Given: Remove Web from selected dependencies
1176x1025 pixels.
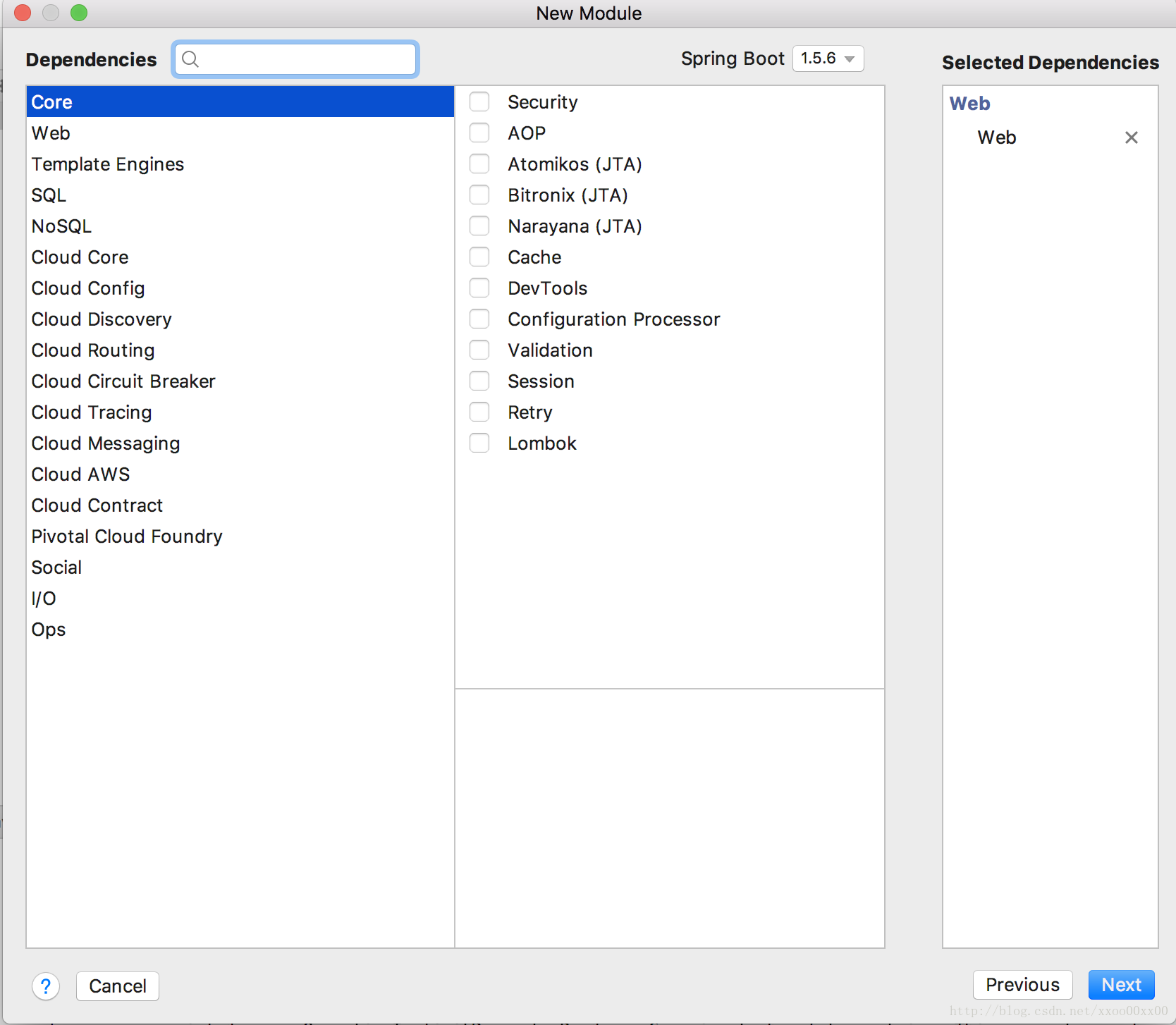Looking at the screenshot, I should [x=1131, y=137].
